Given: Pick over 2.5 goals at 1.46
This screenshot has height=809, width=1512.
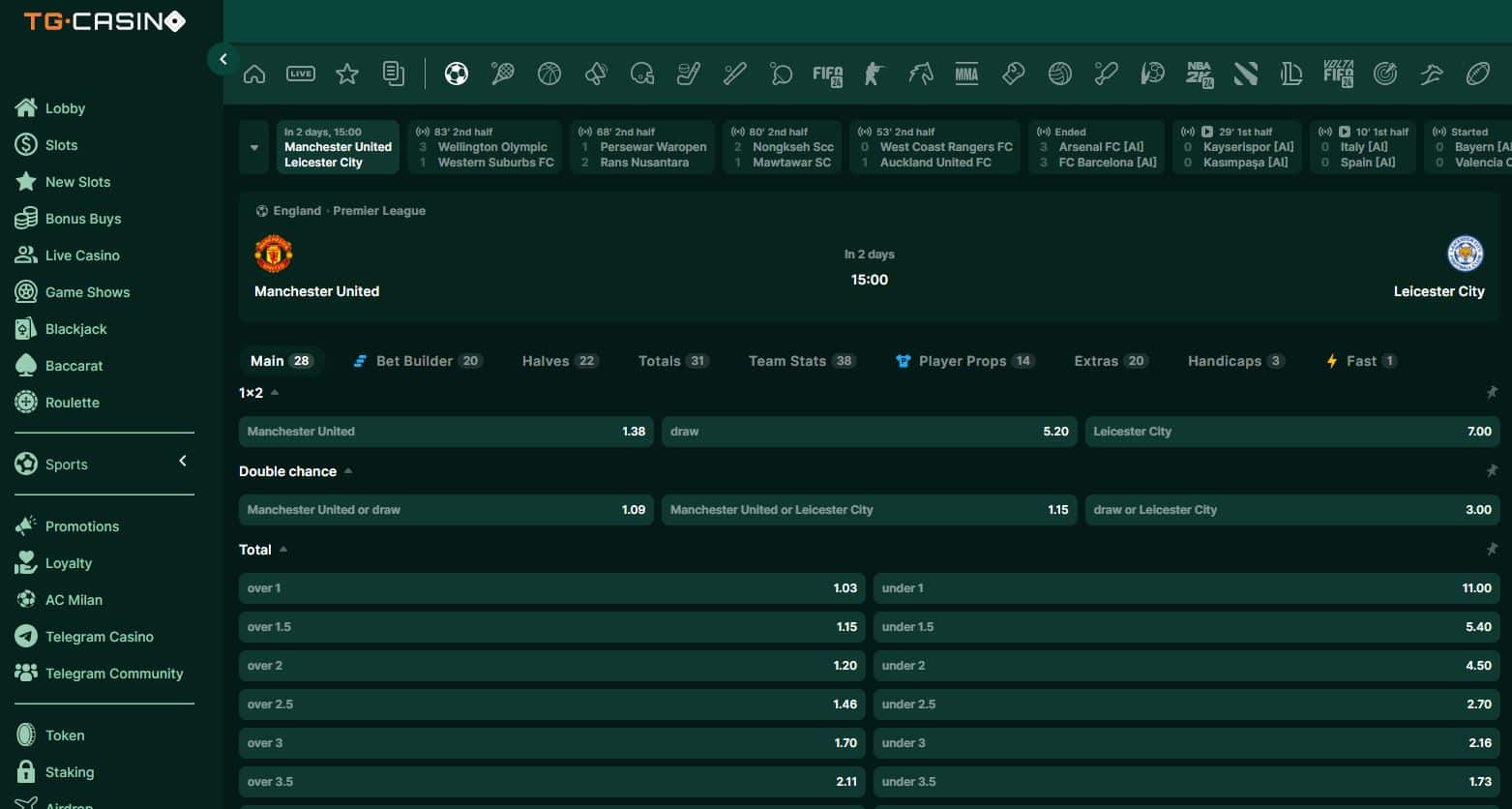Looking at the screenshot, I should [x=552, y=704].
